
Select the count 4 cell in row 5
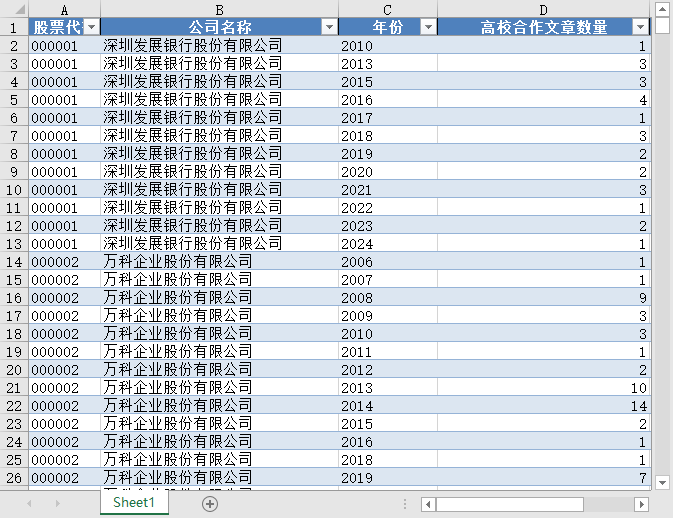pyautogui.click(x=543, y=100)
